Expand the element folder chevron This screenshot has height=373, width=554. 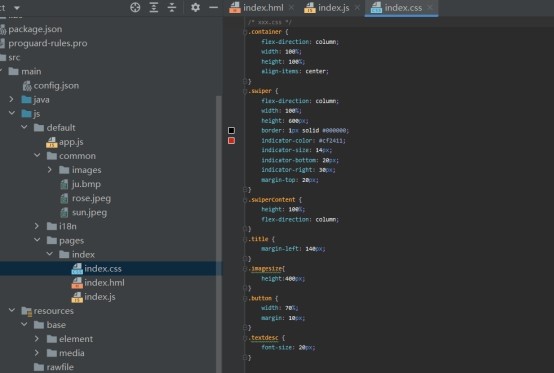tap(37, 338)
